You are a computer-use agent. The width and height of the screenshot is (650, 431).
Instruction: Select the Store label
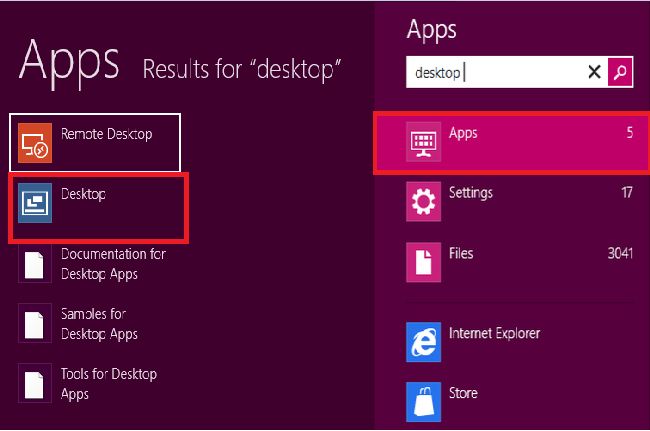click(463, 393)
